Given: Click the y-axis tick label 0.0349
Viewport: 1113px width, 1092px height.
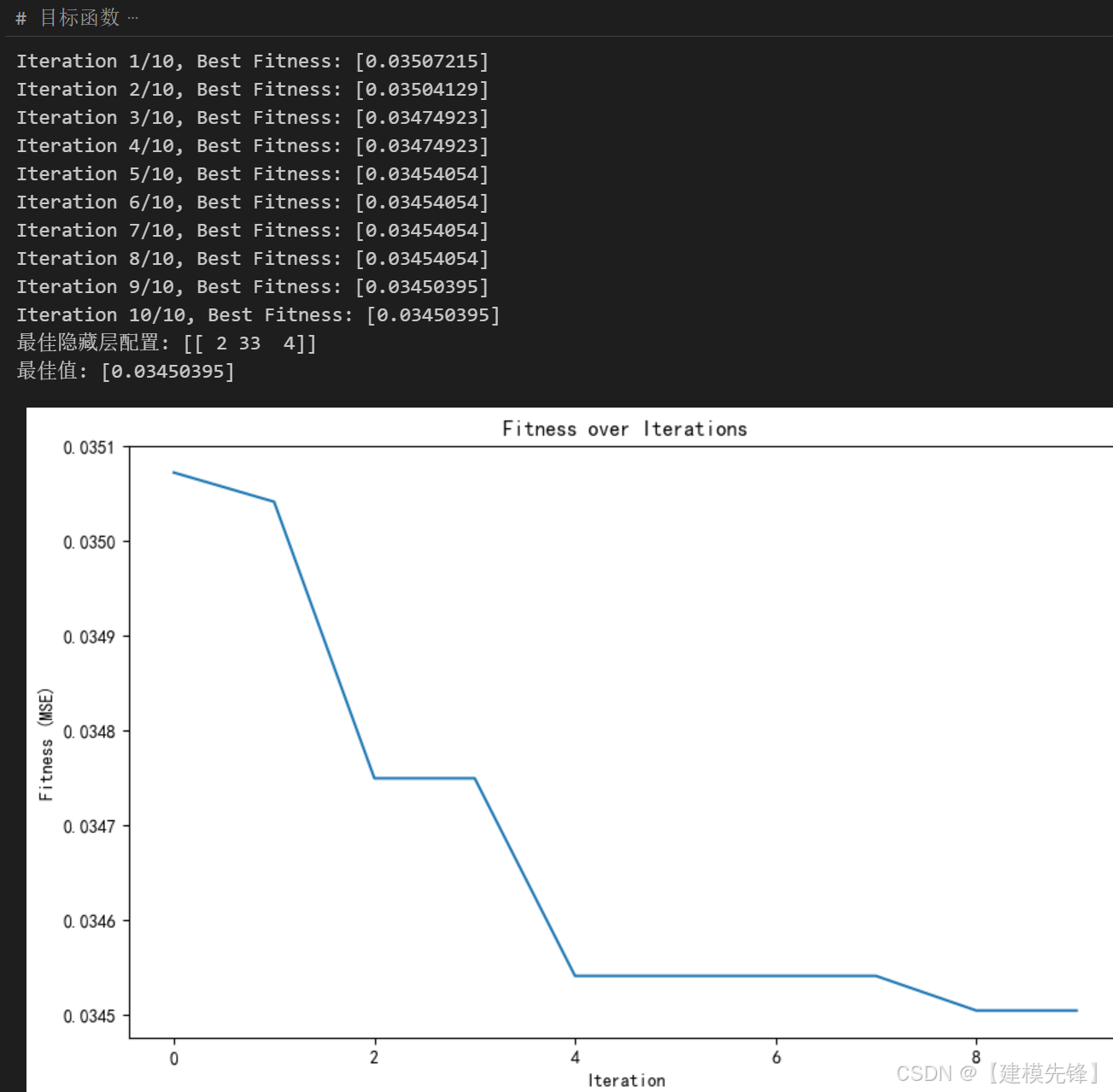Looking at the screenshot, I should tap(89, 637).
